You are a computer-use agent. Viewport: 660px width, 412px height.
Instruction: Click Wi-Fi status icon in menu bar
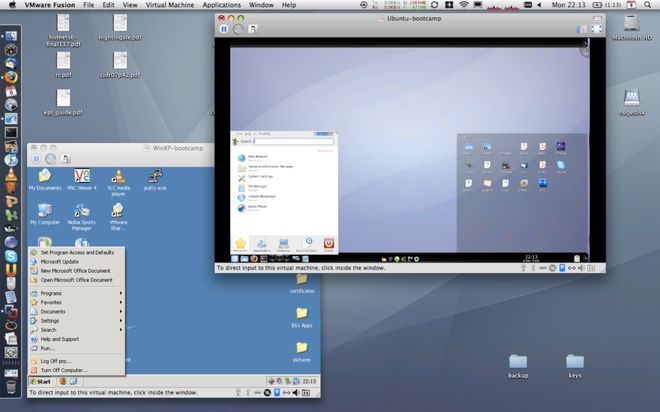tap(463, 5)
